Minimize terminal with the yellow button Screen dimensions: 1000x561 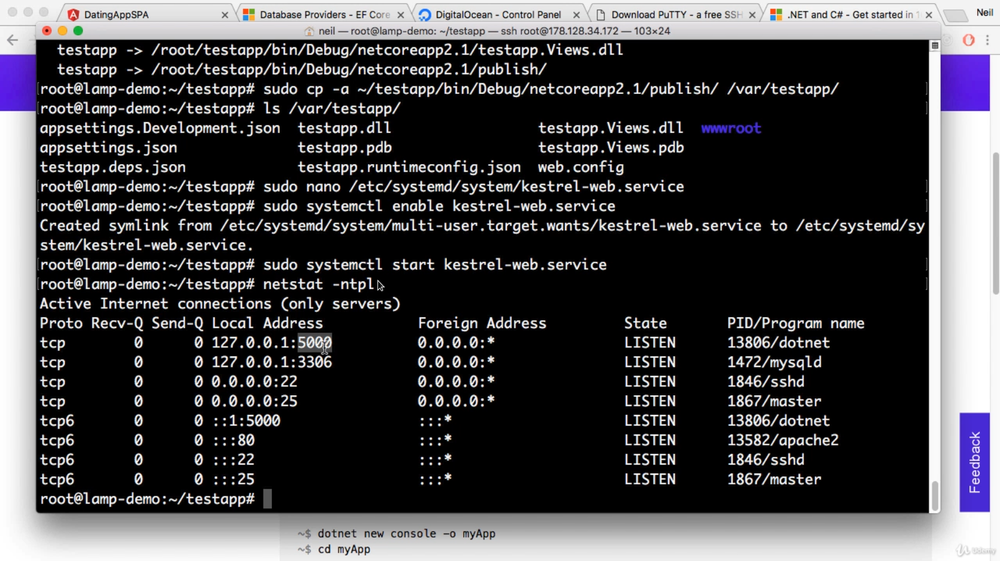click(62, 31)
